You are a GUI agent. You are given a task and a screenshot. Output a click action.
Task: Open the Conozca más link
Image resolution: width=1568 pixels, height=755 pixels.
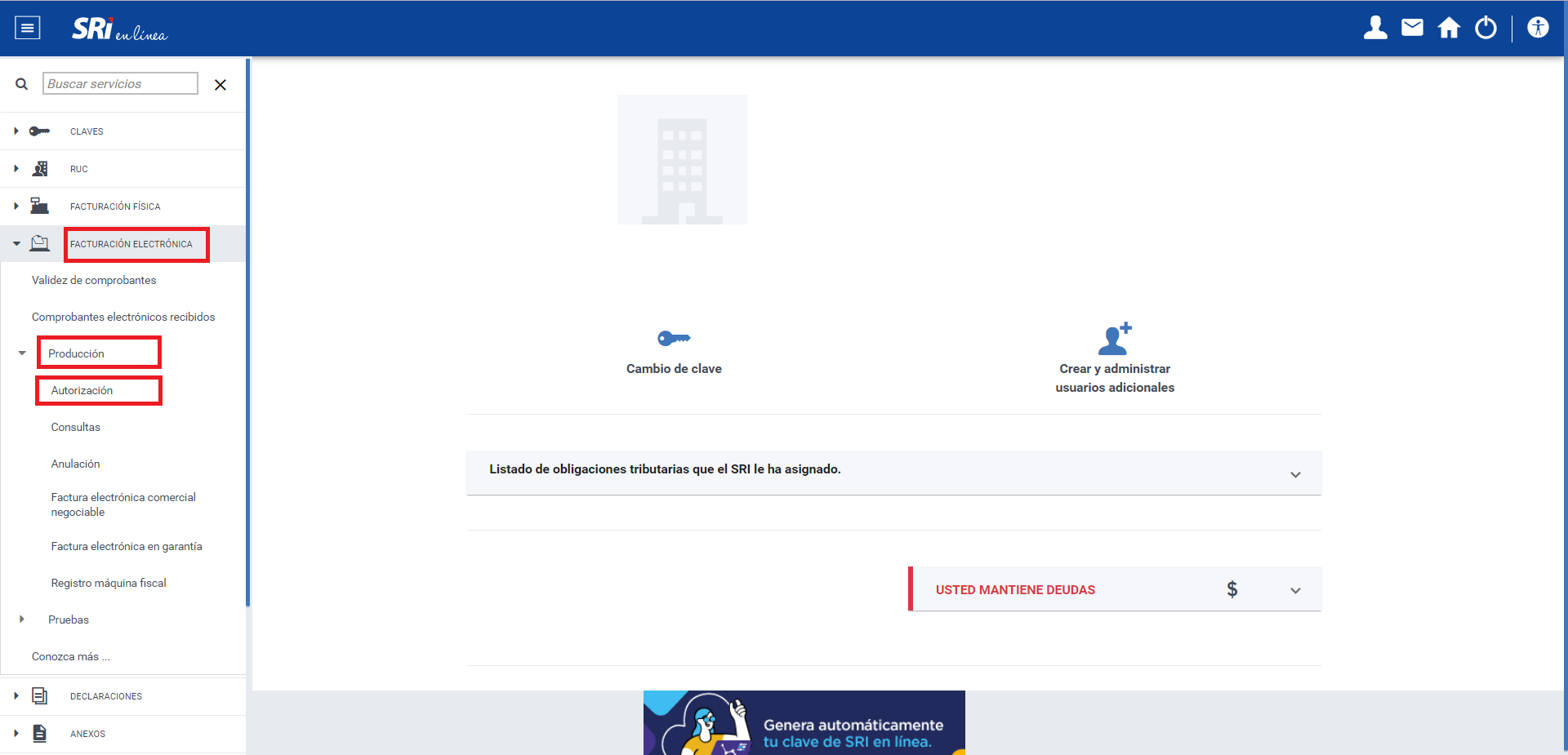click(70, 656)
